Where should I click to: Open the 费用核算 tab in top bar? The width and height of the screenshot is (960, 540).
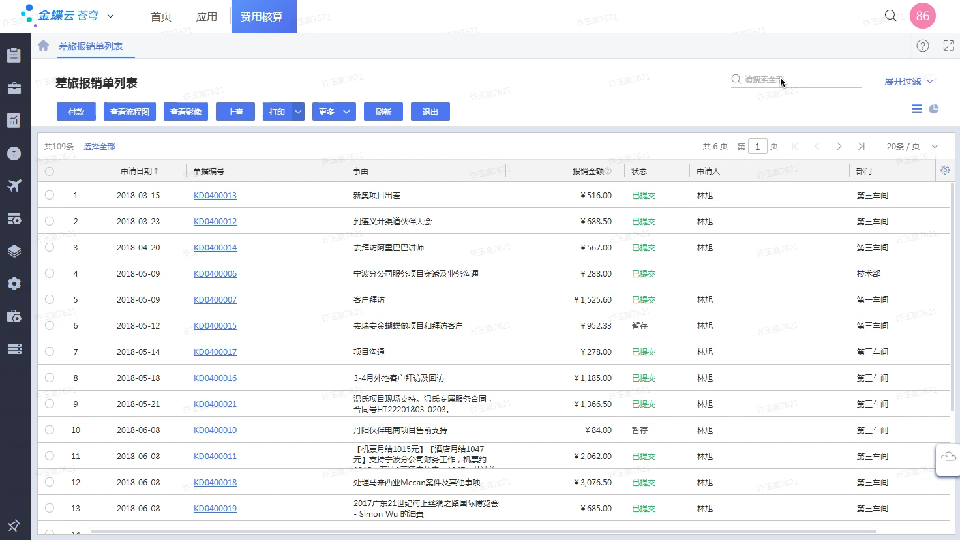coord(264,17)
